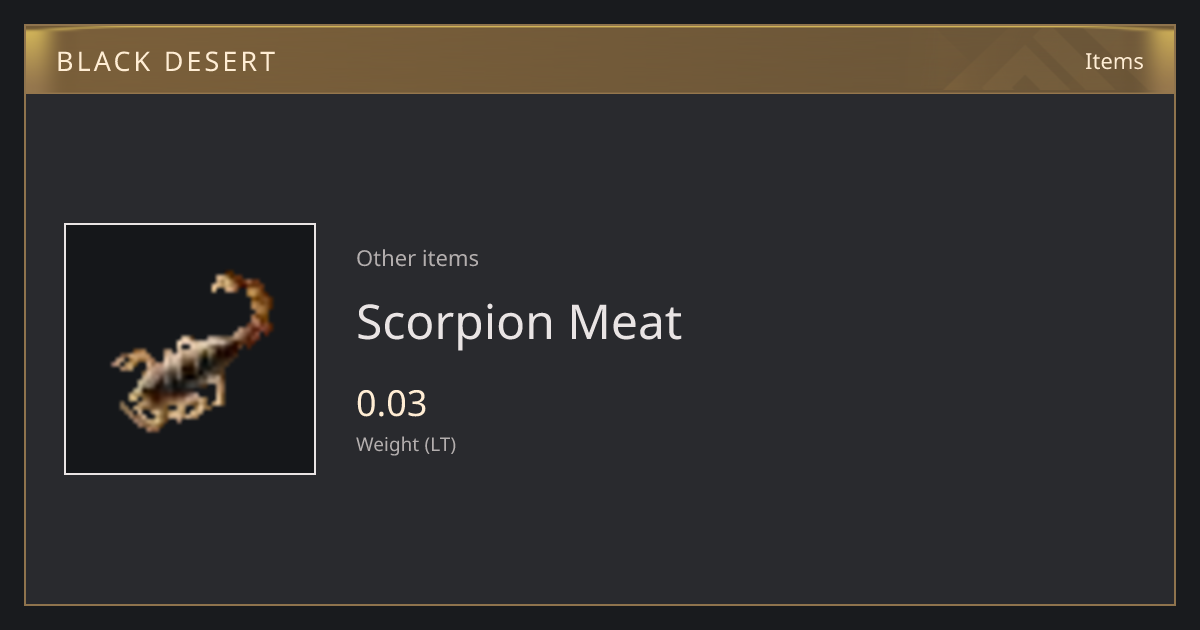
Task: Open the BLACK DESERT header title
Action: click(166, 62)
